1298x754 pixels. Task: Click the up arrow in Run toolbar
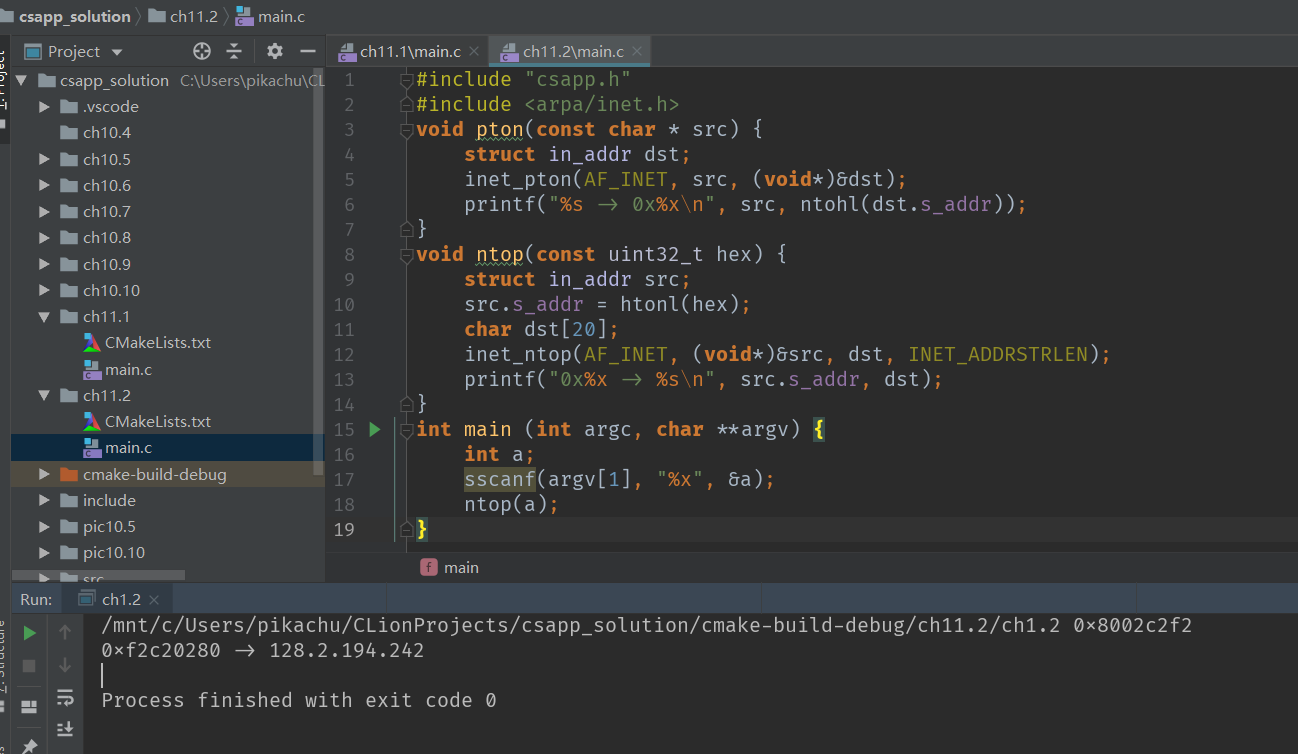click(65, 632)
